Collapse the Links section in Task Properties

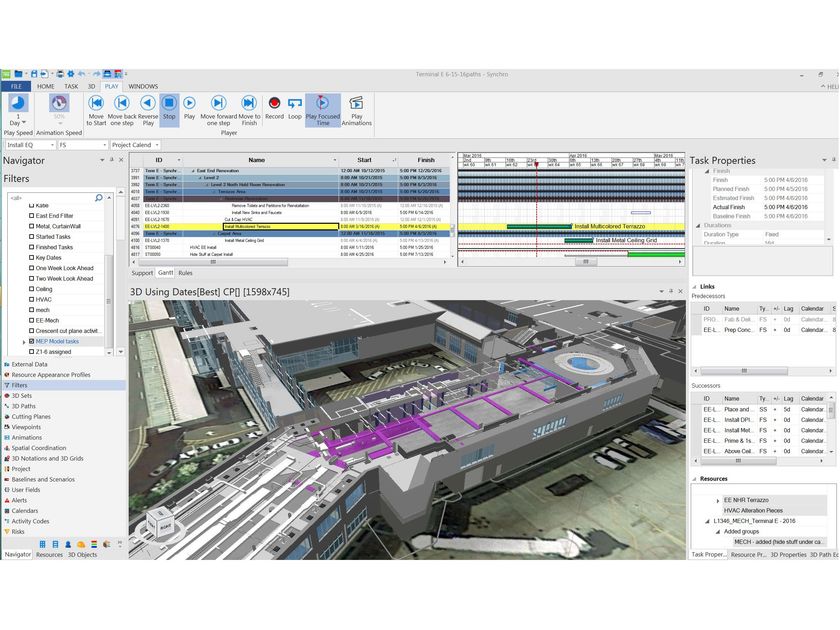695,287
